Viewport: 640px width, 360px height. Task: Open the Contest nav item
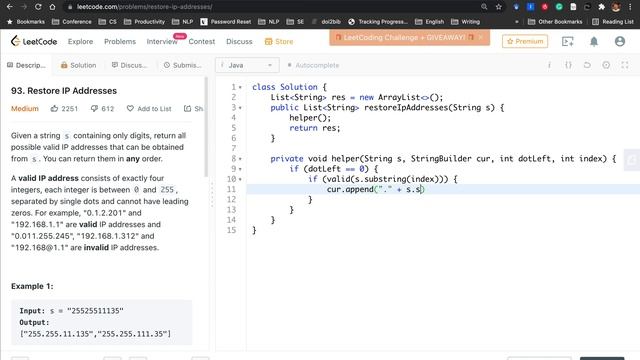click(202, 42)
